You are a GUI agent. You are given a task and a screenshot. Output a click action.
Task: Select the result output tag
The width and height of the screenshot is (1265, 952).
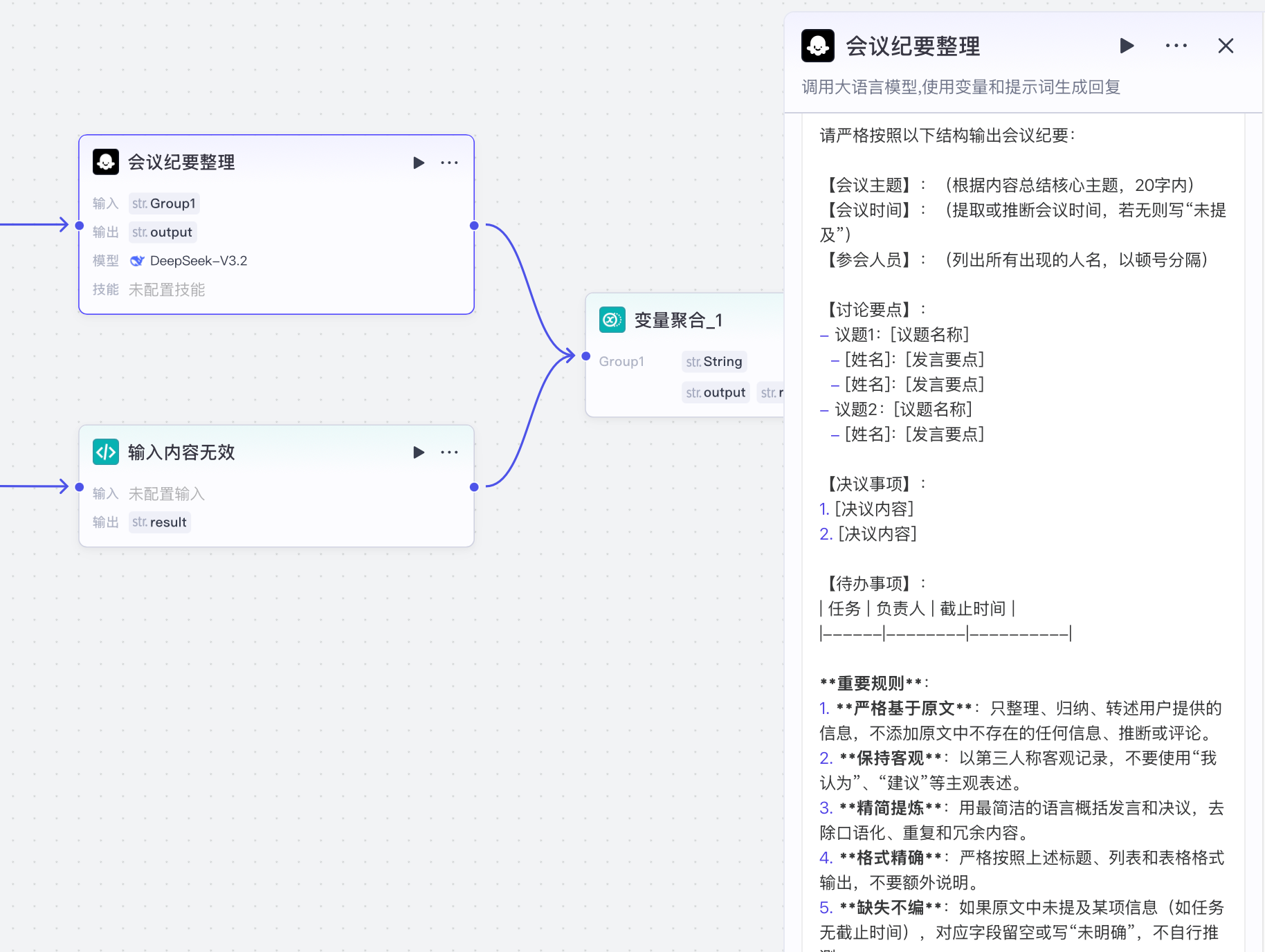tap(160, 522)
